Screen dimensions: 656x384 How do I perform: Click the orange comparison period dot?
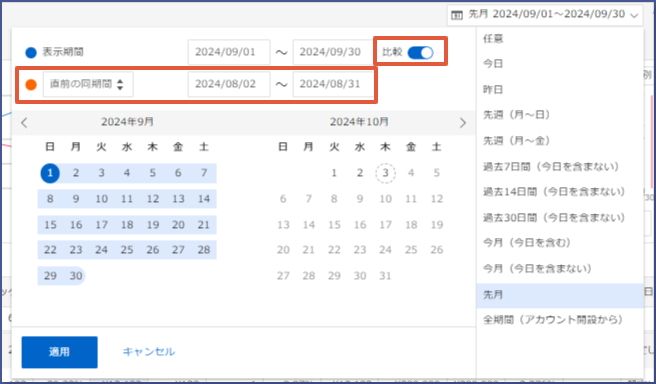tap(31, 84)
